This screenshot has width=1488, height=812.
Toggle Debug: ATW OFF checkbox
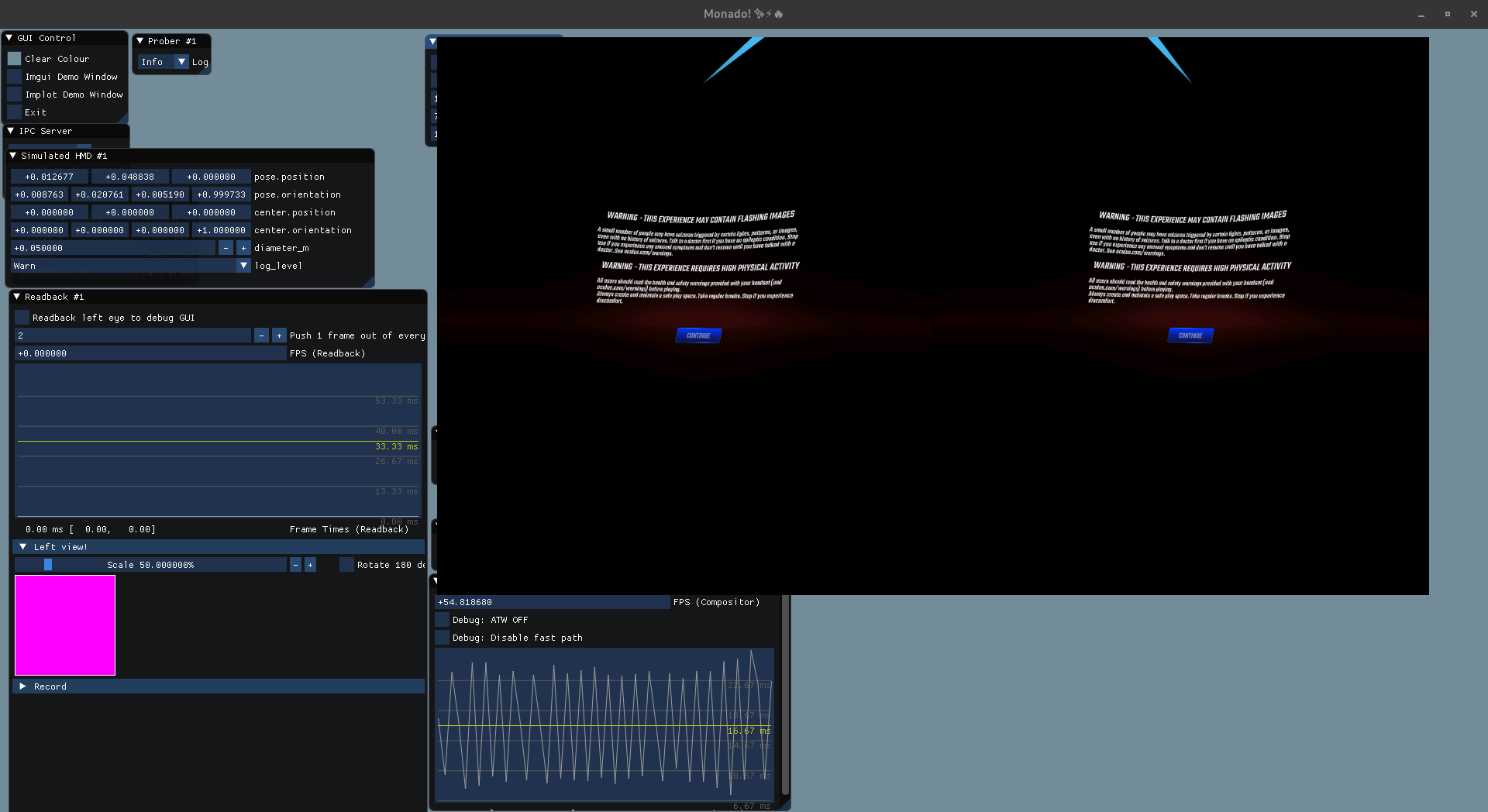pyautogui.click(x=443, y=620)
